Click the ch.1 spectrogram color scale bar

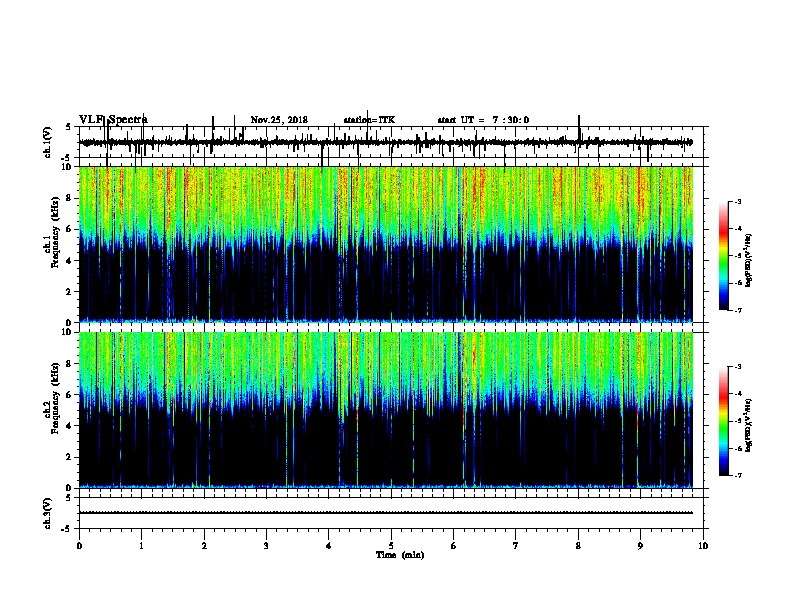tap(724, 256)
